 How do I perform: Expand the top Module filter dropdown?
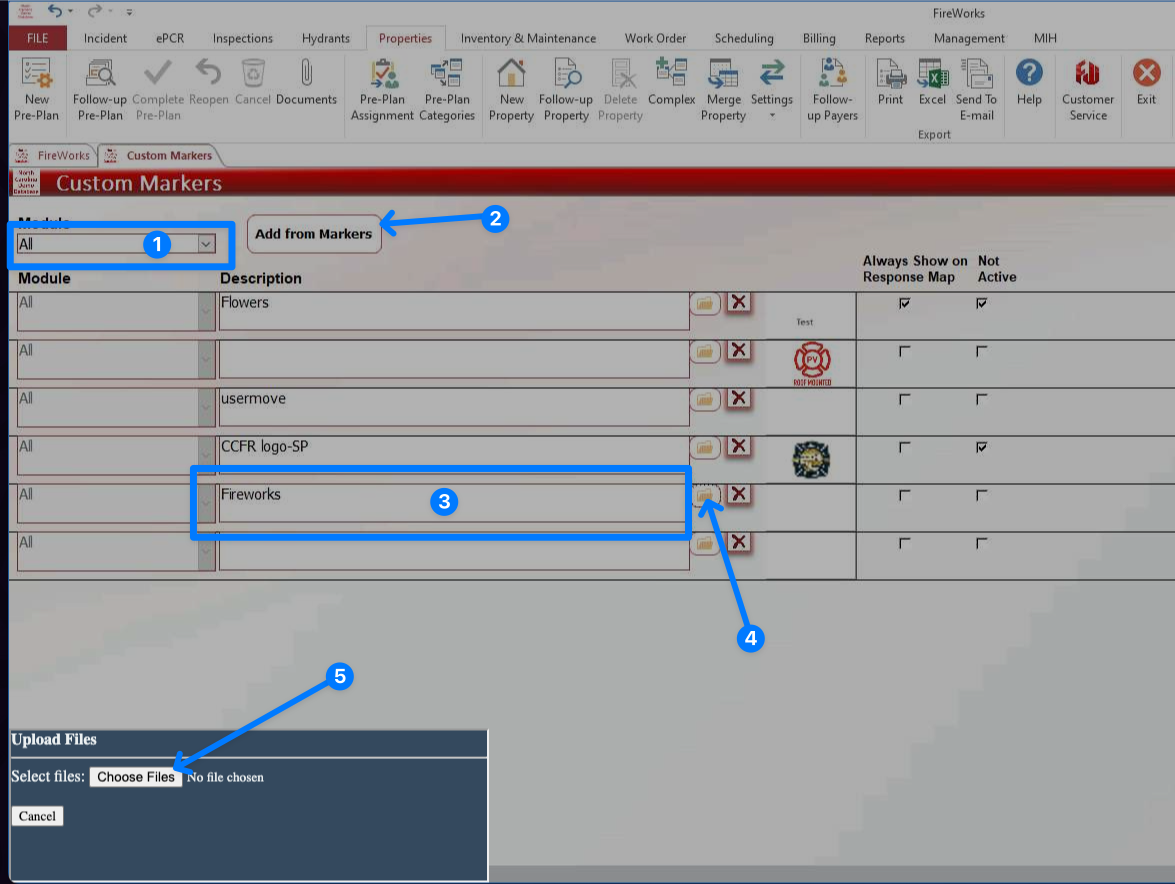click(x=206, y=244)
